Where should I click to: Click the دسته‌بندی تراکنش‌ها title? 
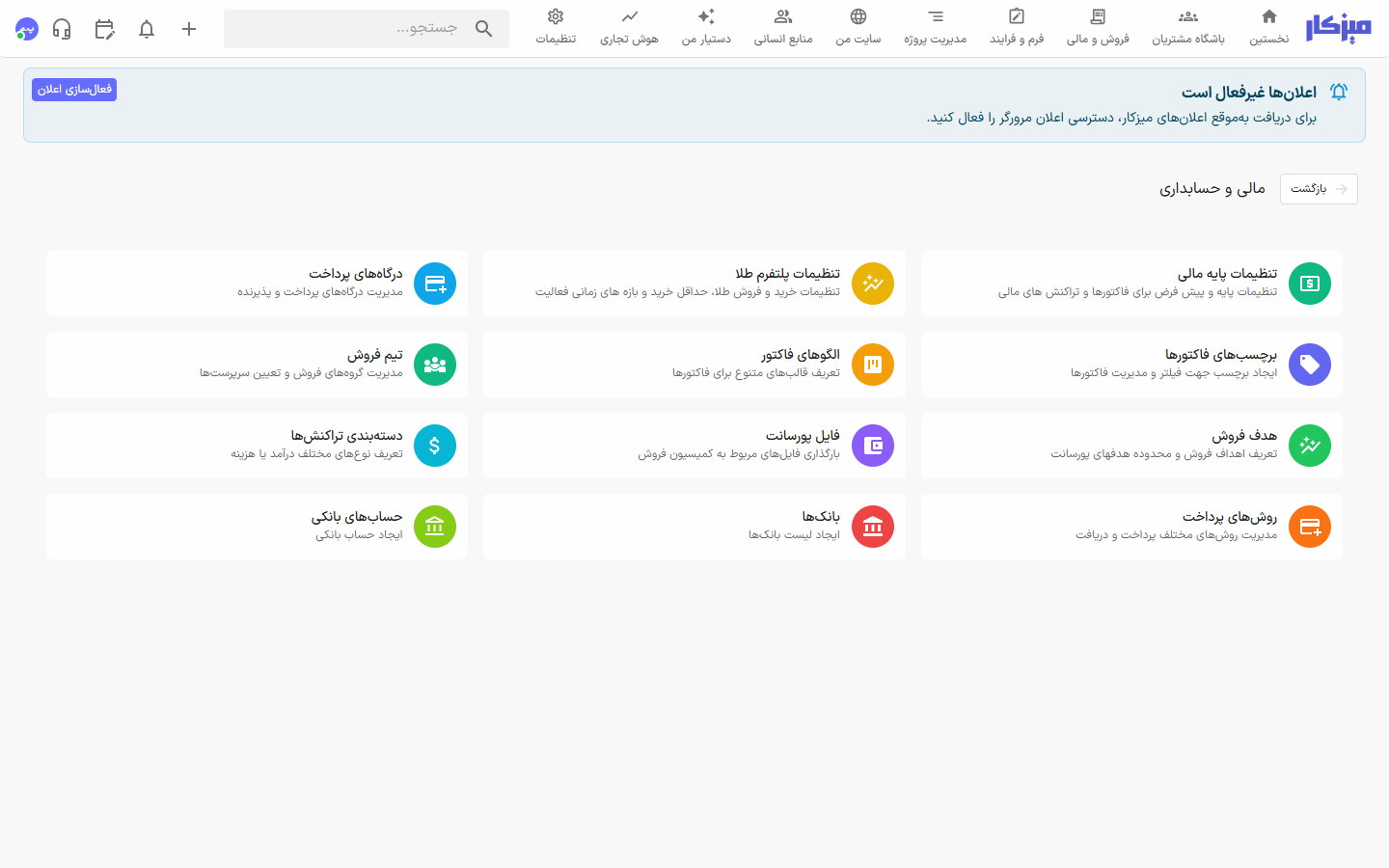(x=347, y=436)
